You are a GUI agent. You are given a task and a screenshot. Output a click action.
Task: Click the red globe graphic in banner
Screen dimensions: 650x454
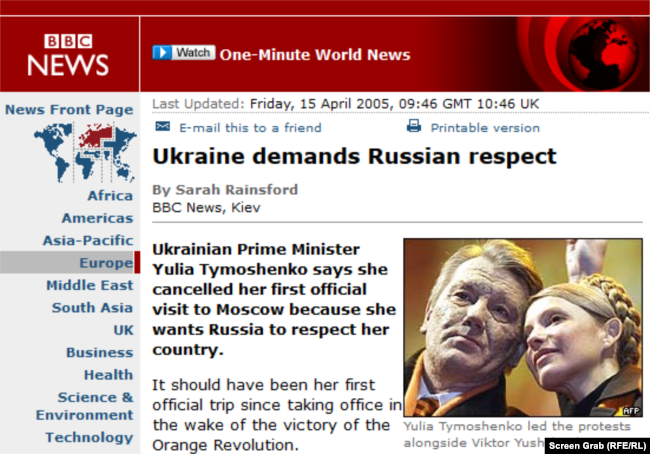point(603,54)
